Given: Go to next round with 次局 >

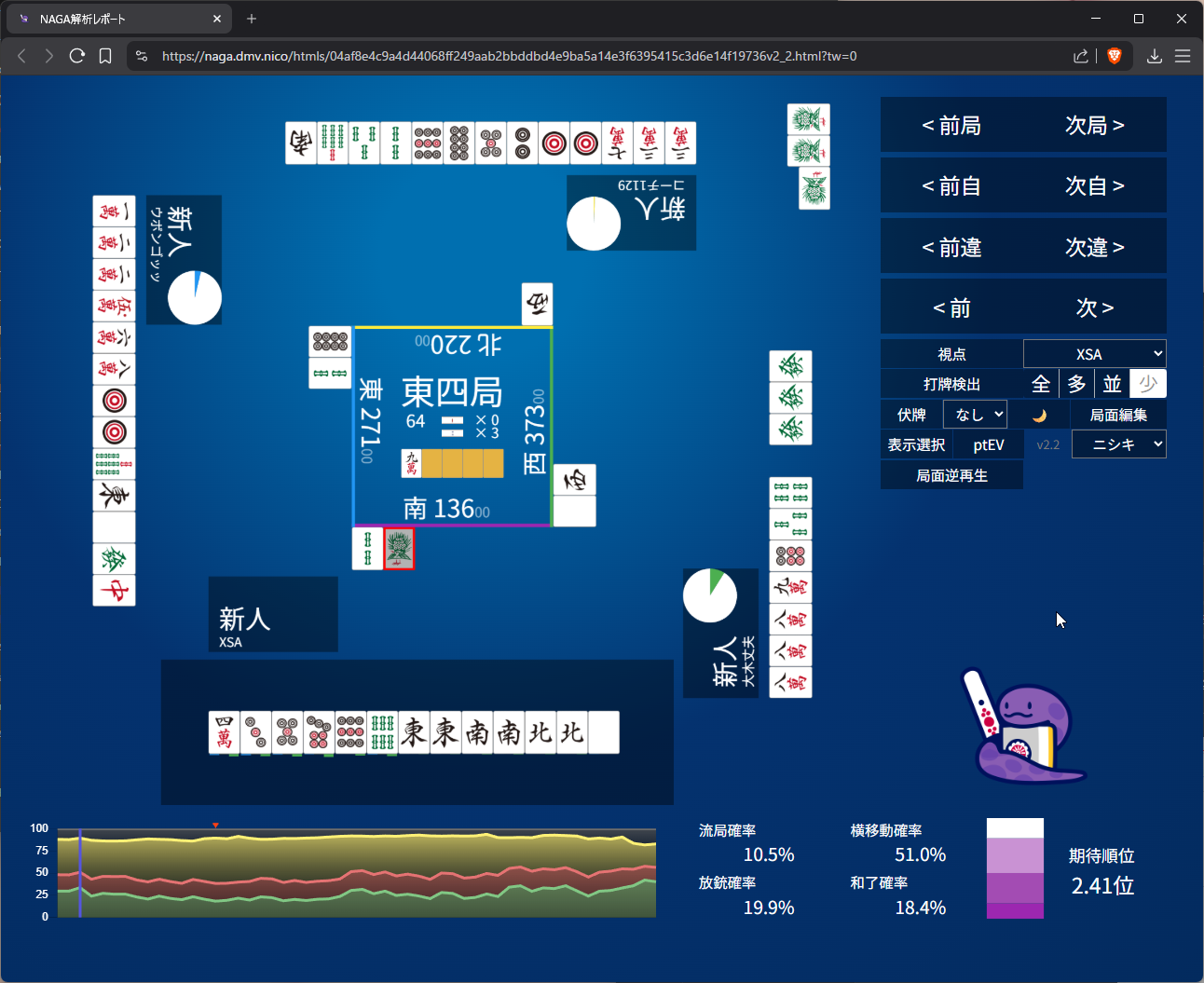Looking at the screenshot, I should [x=1094, y=126].
